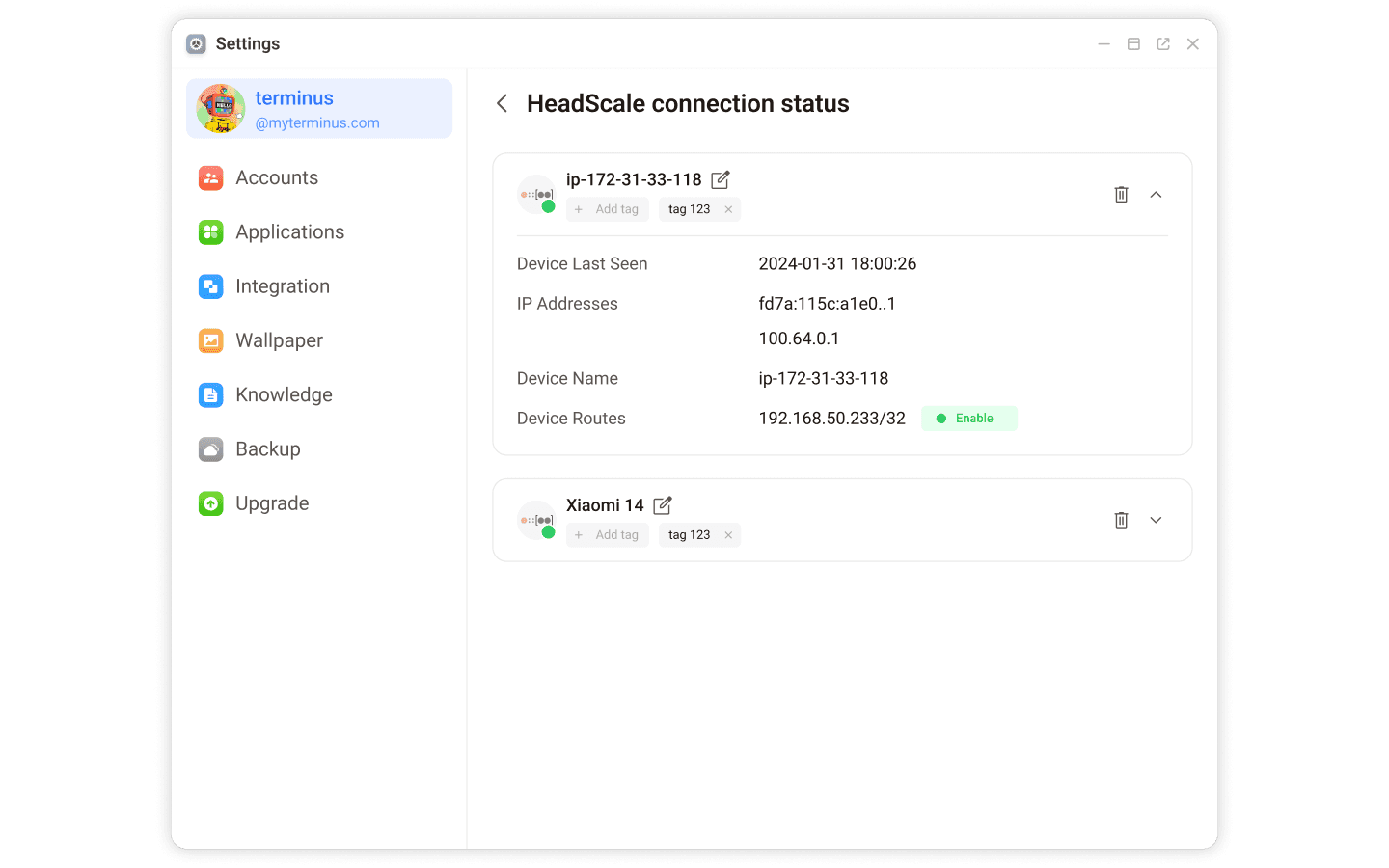Click the green Upgrade arrow icon
The width and height of the screenshot is (1389, 868).
click(x=211, y=503)
